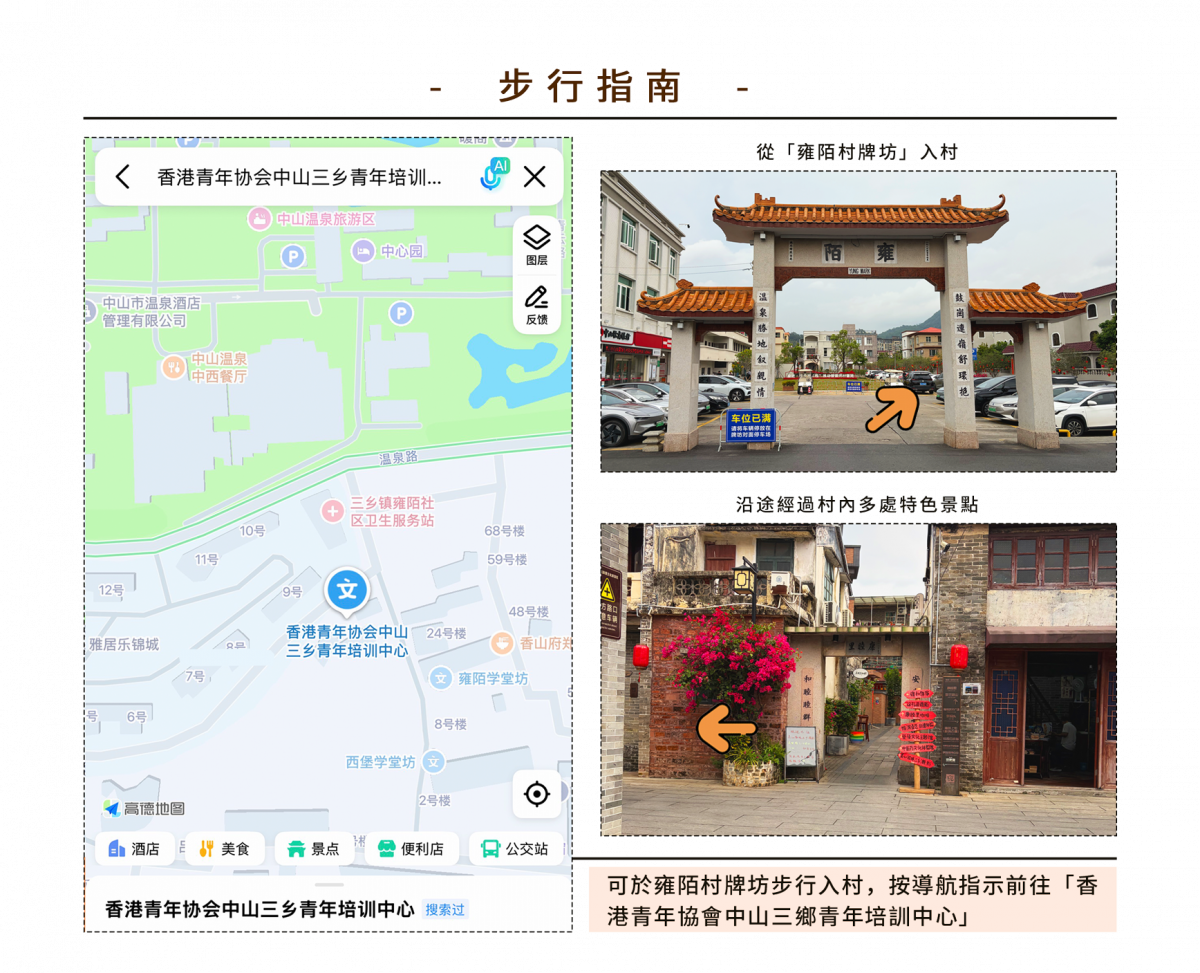Screen dimensions: 1200x973
Task: Click the 高德地图 logo
Action: (x=144, y=808)
